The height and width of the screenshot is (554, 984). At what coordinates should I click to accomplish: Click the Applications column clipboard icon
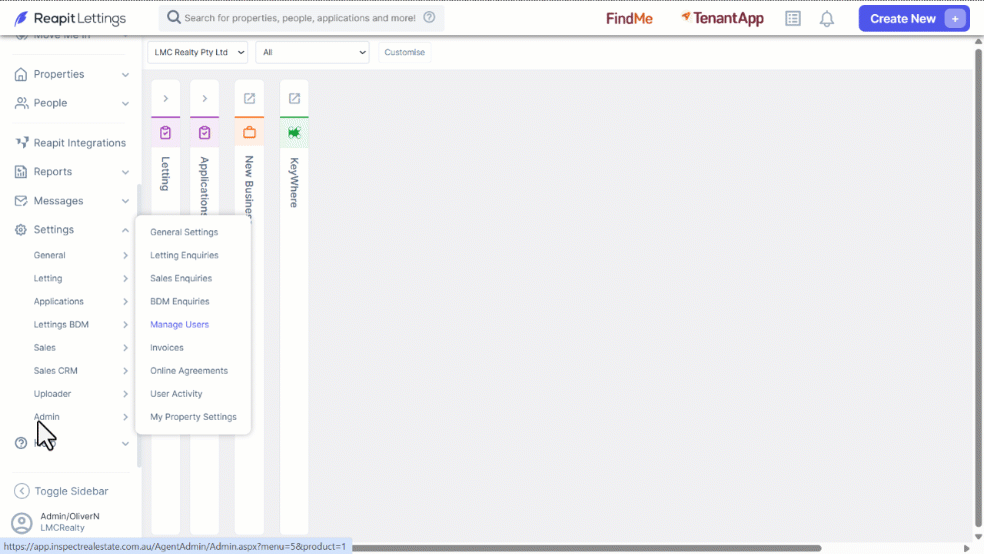tap(205, 132)
